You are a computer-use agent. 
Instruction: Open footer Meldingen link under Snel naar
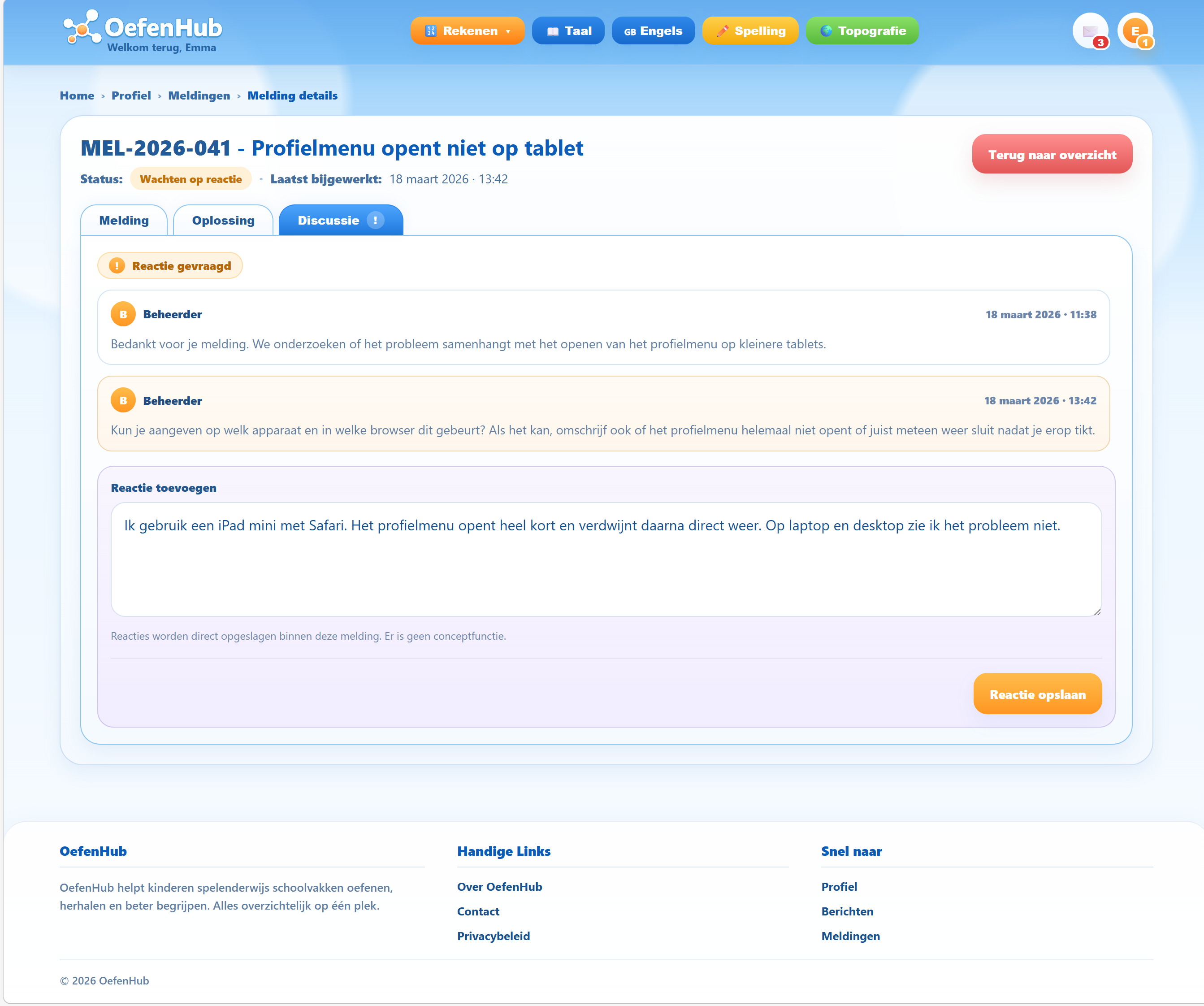[851, 936]
